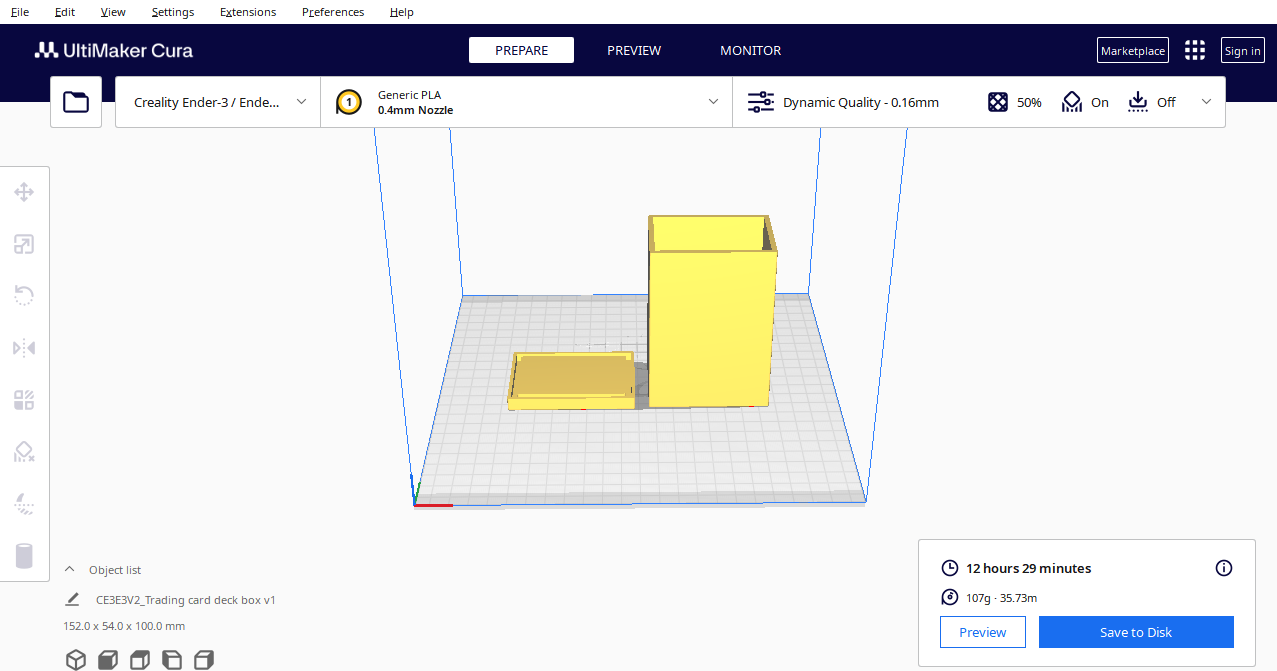Open the Preferences menu
The height and width of the screenshot is (671, 1277).
(333, 12)
